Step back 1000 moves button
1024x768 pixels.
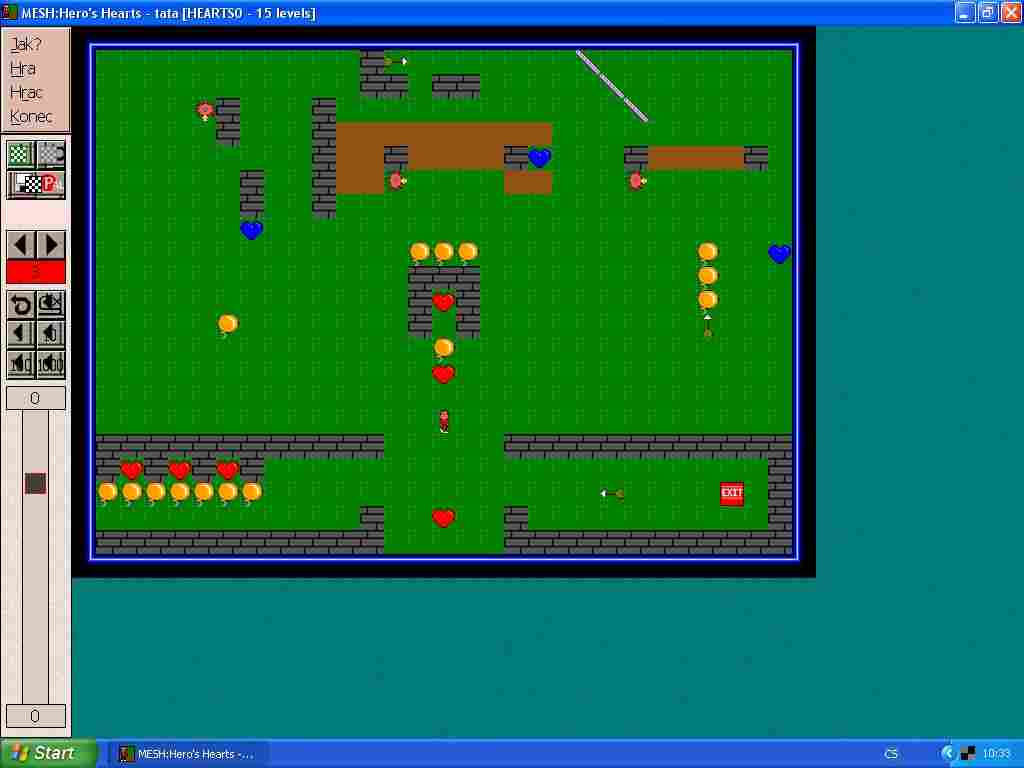coord(51,364)
